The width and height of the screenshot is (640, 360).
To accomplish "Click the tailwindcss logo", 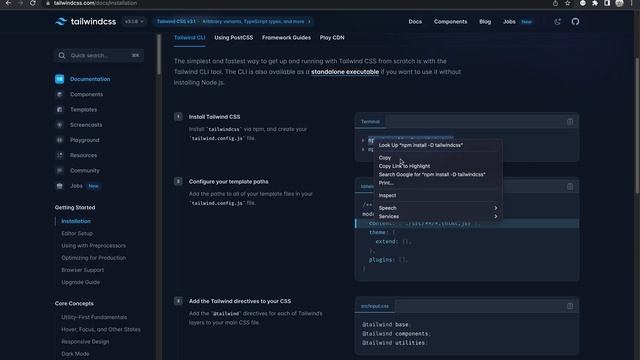I will point(85,22).
